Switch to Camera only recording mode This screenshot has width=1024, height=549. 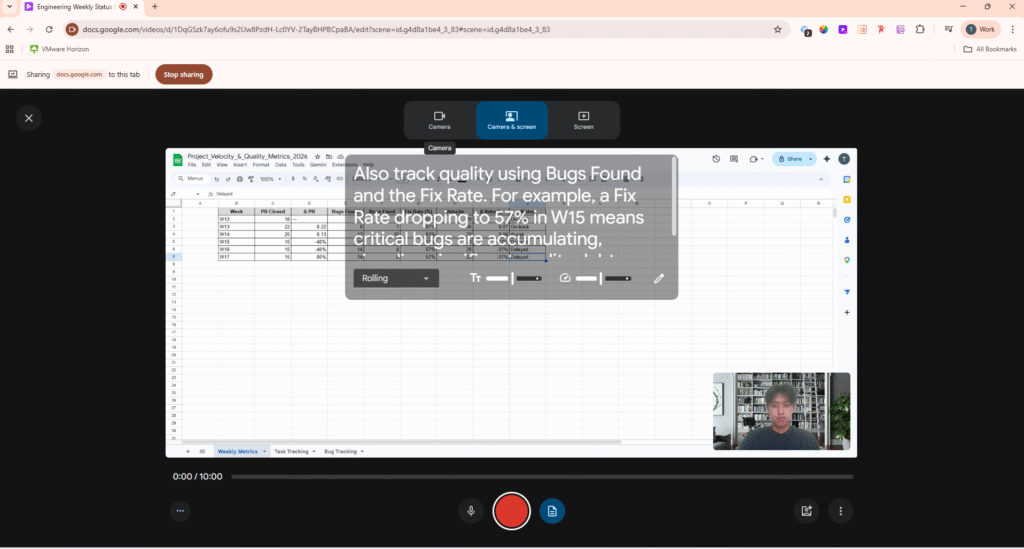pyautogui.click(x=439, y=120)
